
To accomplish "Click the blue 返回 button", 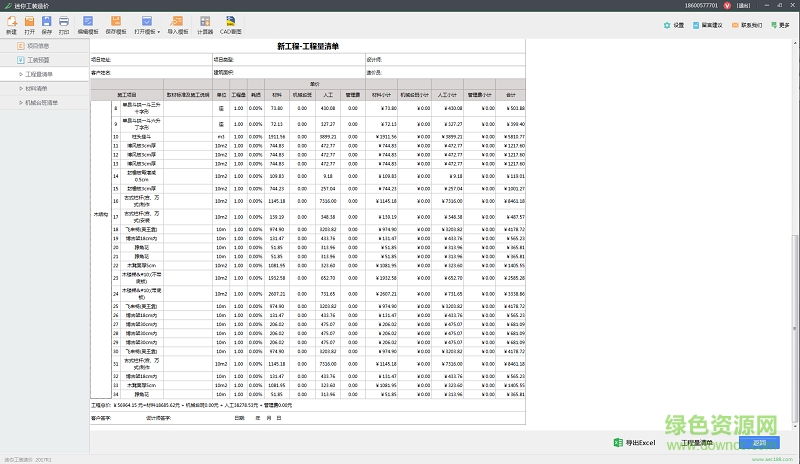I will pyautogui.click(x=760, y=442).
